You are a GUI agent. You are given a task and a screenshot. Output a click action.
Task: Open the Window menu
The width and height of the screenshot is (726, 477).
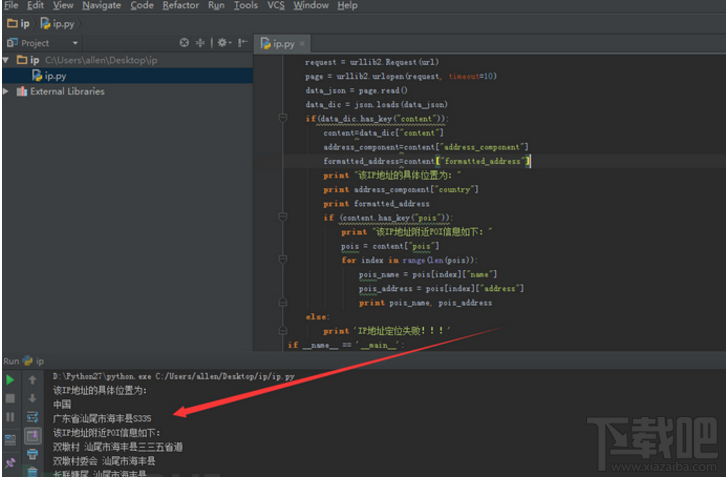coord(311,6)
